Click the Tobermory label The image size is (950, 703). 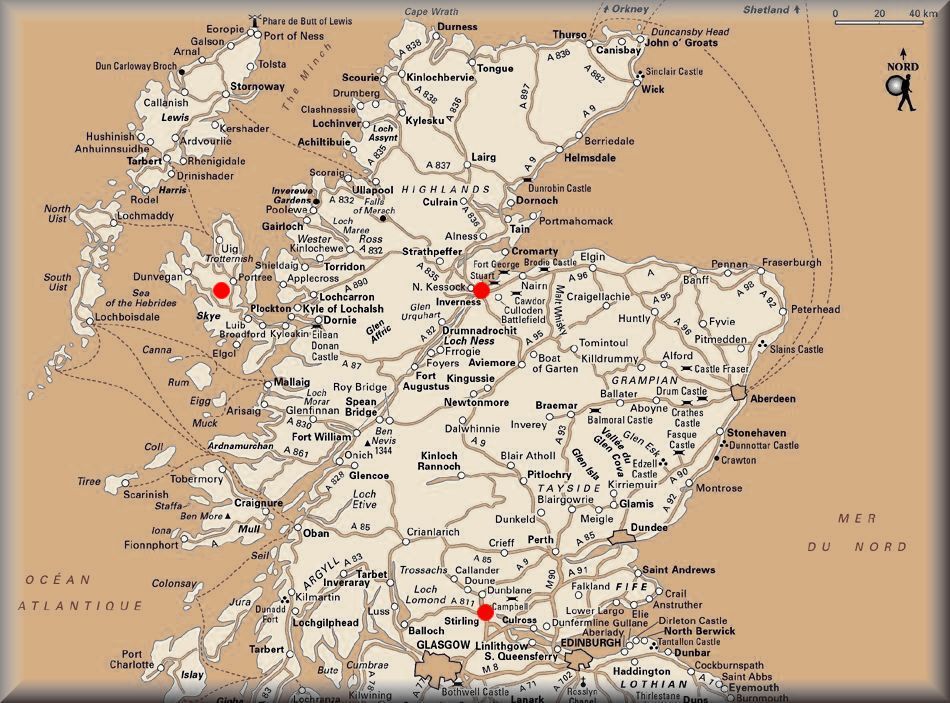(x=196, y=479)
